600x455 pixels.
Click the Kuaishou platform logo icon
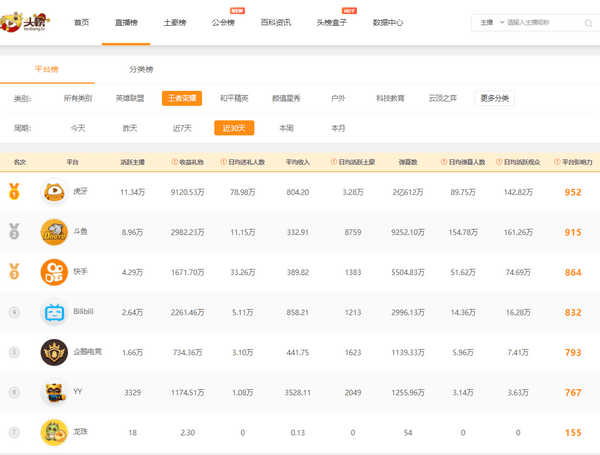54,272
